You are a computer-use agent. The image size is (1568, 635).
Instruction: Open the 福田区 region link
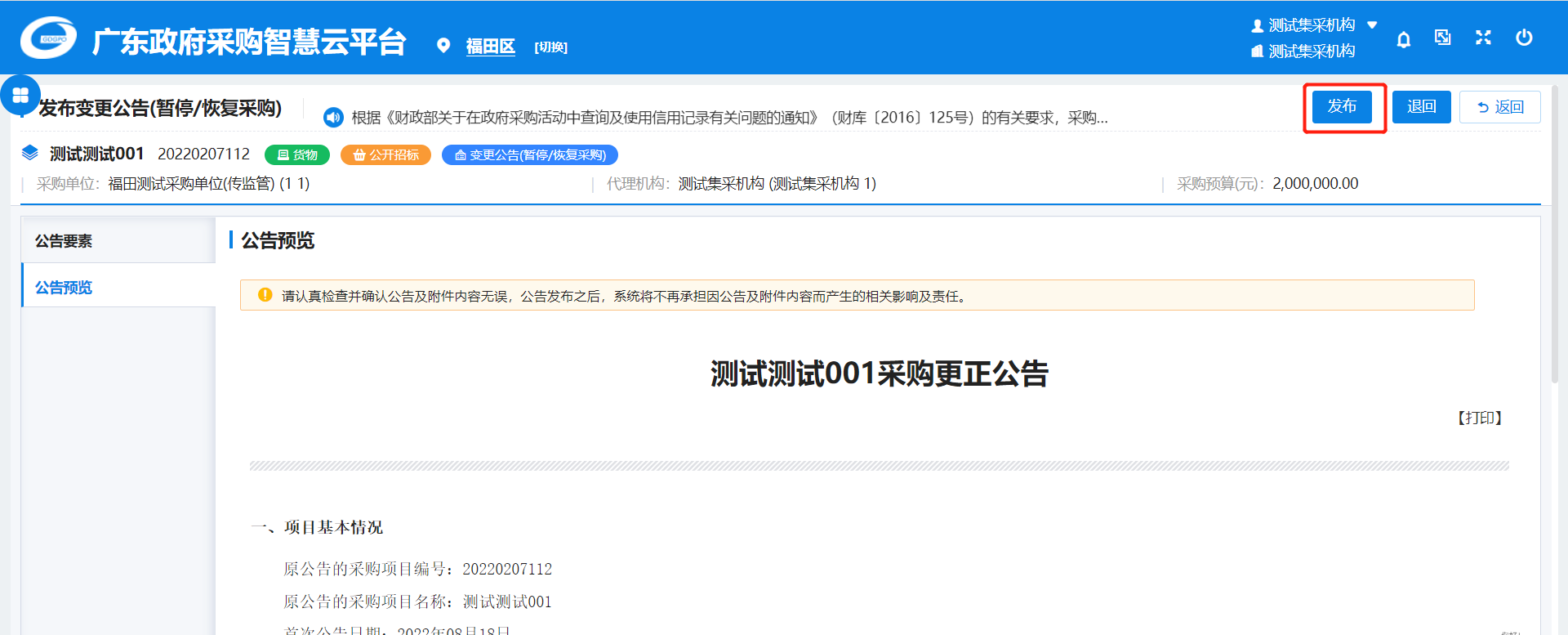[x=490, y=47]
